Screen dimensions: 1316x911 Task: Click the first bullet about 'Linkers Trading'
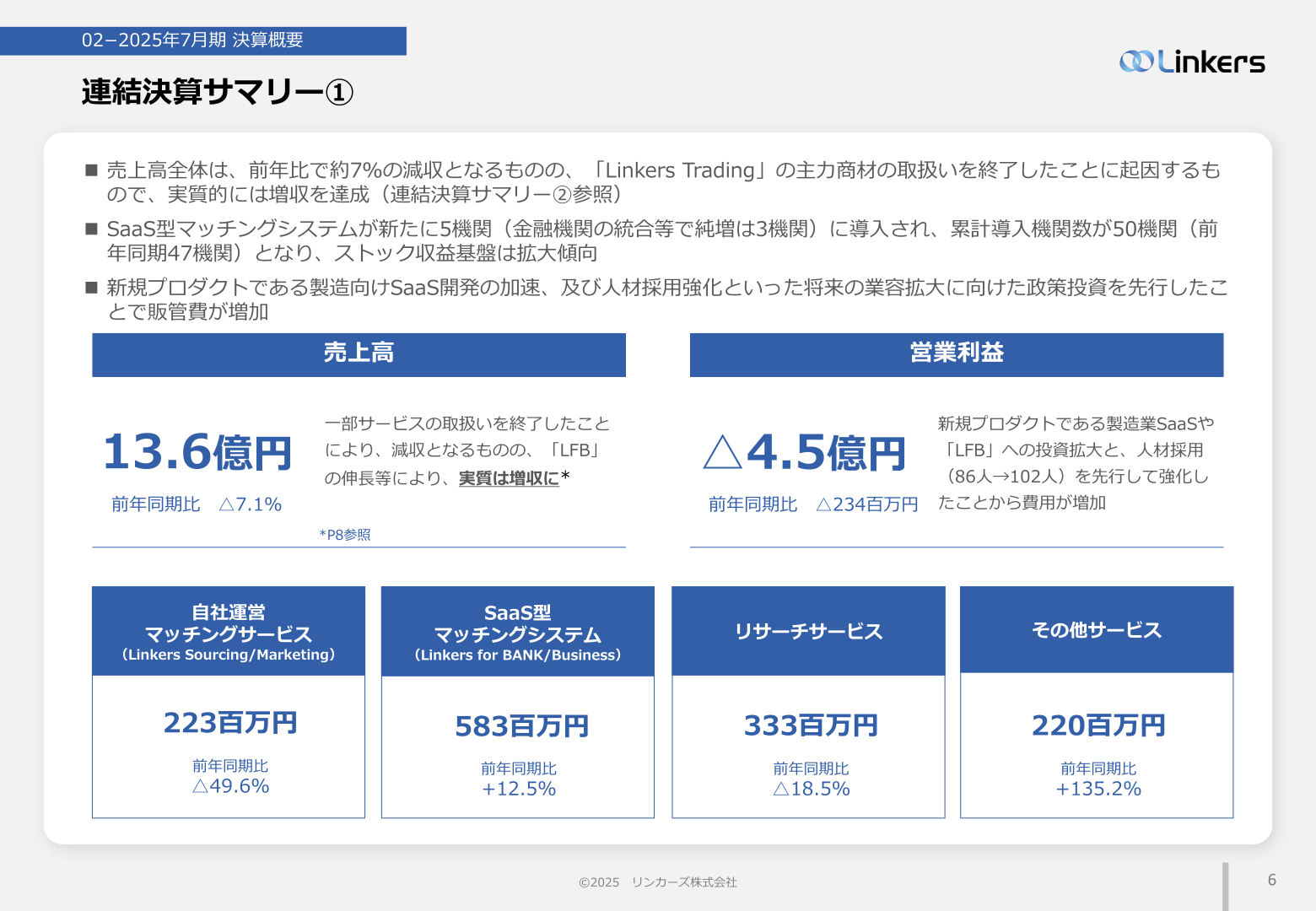[655, 182]
